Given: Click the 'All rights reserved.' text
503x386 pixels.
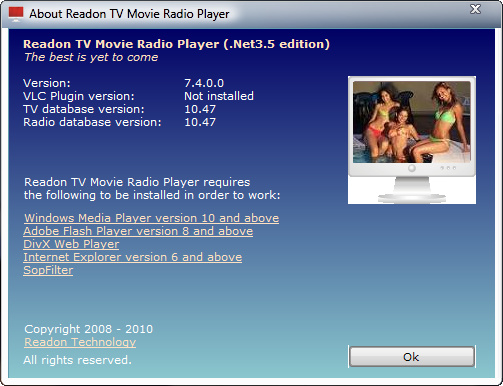Looking at the screenshot, I should pos(77,360).
